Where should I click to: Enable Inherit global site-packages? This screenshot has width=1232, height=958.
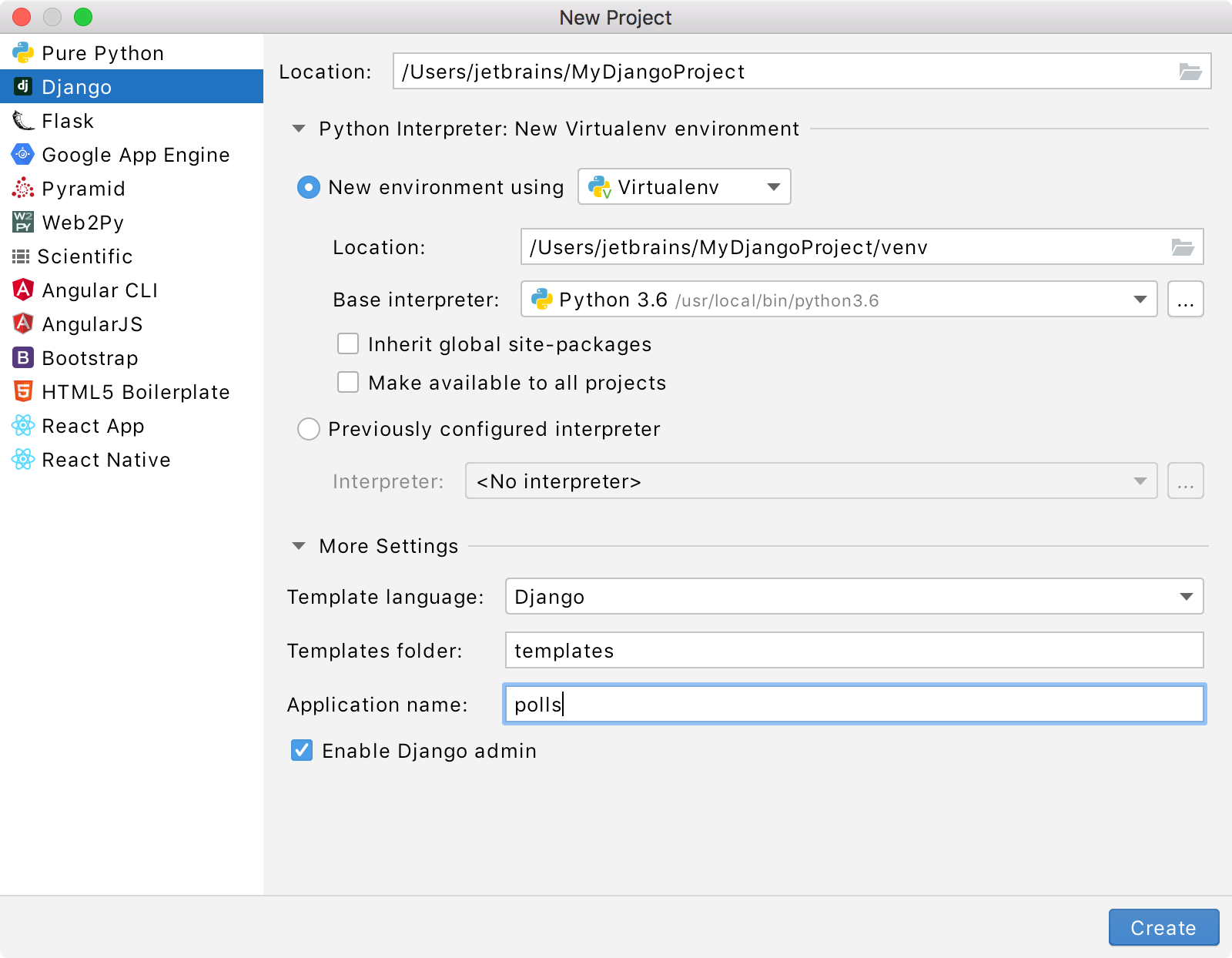pos(348,343)
